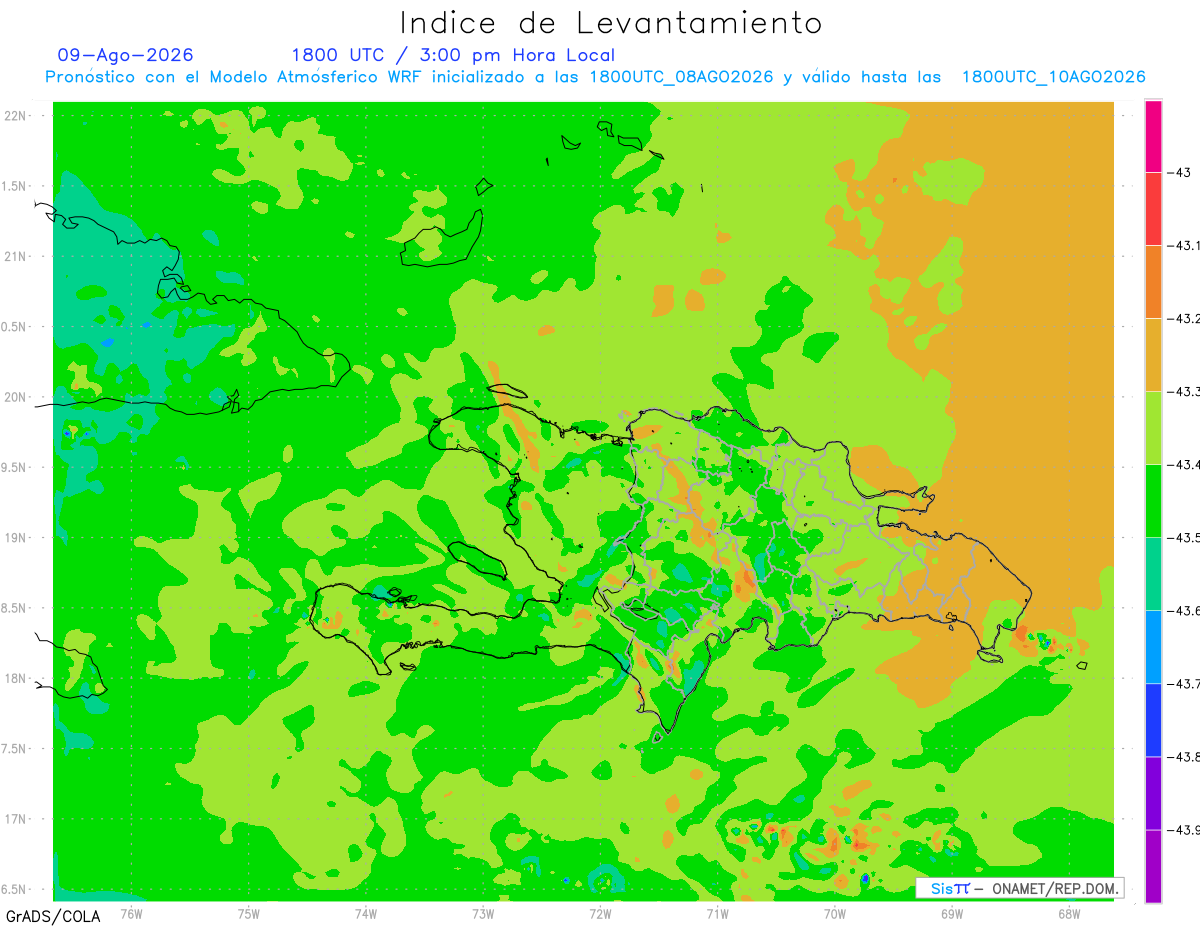Pick the purple swatch below -43.9
The width and height of the screenshot is (1200, 927).
tap(1153, 866)
